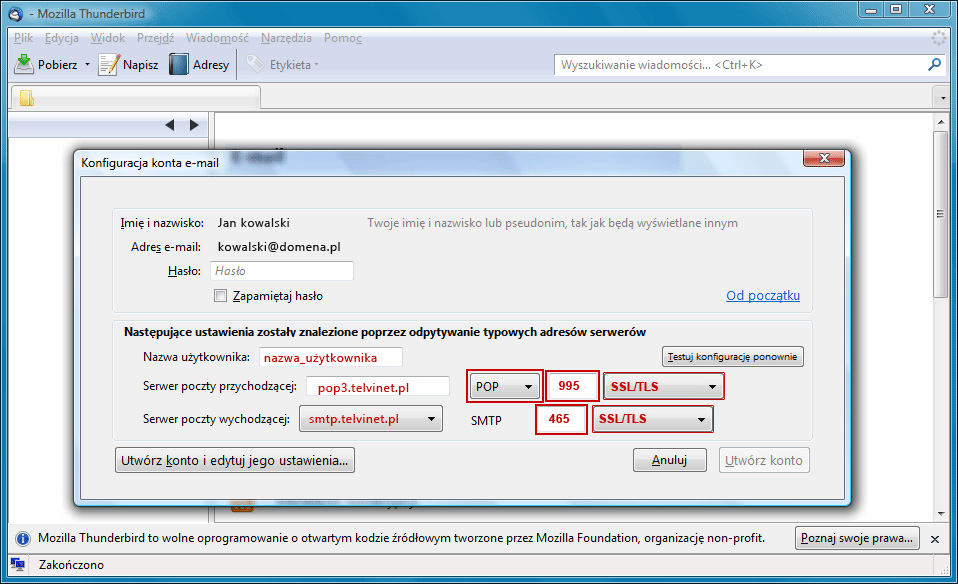Click the Hasło password field
958x584 pixels.
pyautogui.click(x=282, y=271)
